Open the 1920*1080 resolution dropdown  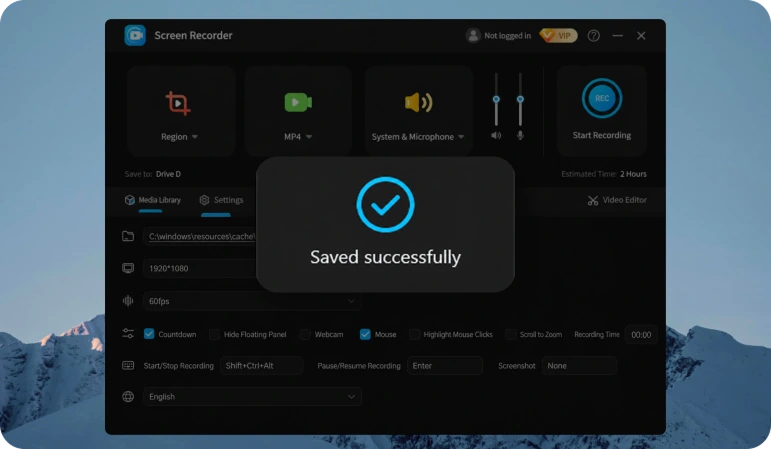200,269
